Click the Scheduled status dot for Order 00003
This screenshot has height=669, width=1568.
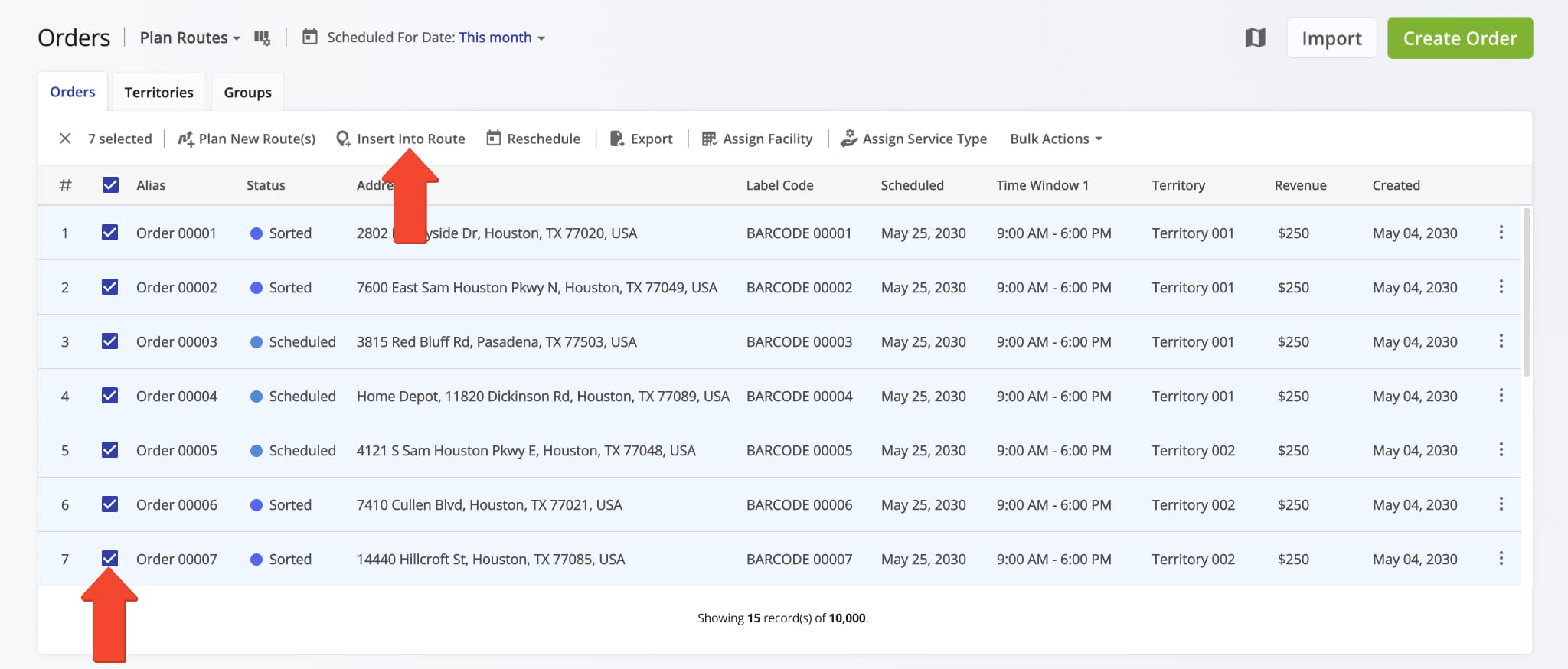pos(256,342)
